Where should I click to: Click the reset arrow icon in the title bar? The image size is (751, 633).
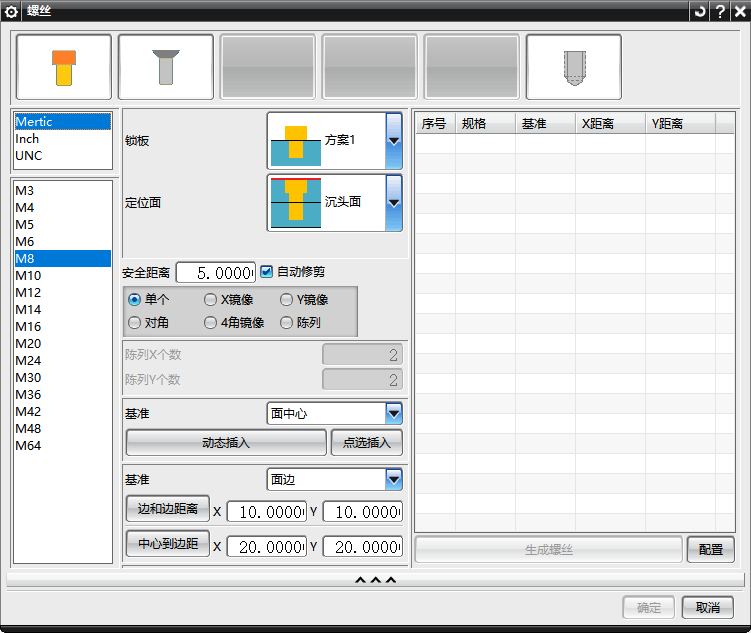[x=700, y=11]
